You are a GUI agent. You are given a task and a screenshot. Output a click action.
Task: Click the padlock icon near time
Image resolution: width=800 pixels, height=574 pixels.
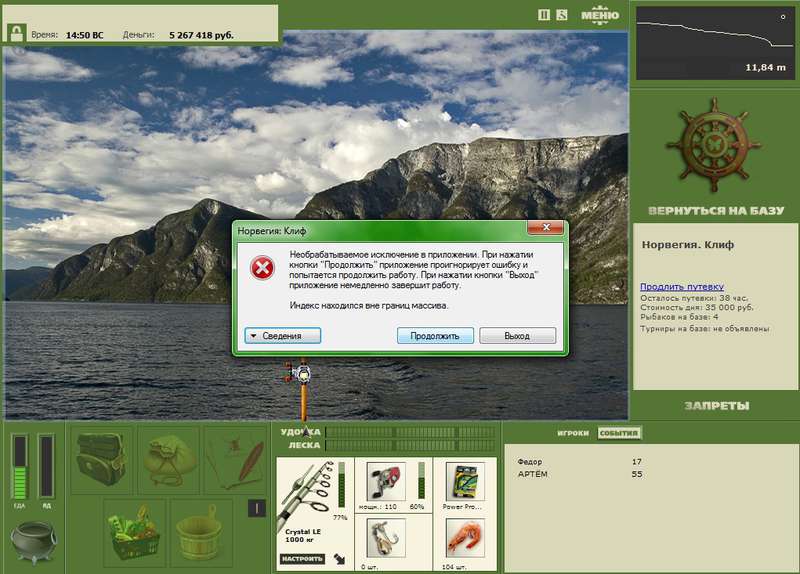(x=16, y=34)
